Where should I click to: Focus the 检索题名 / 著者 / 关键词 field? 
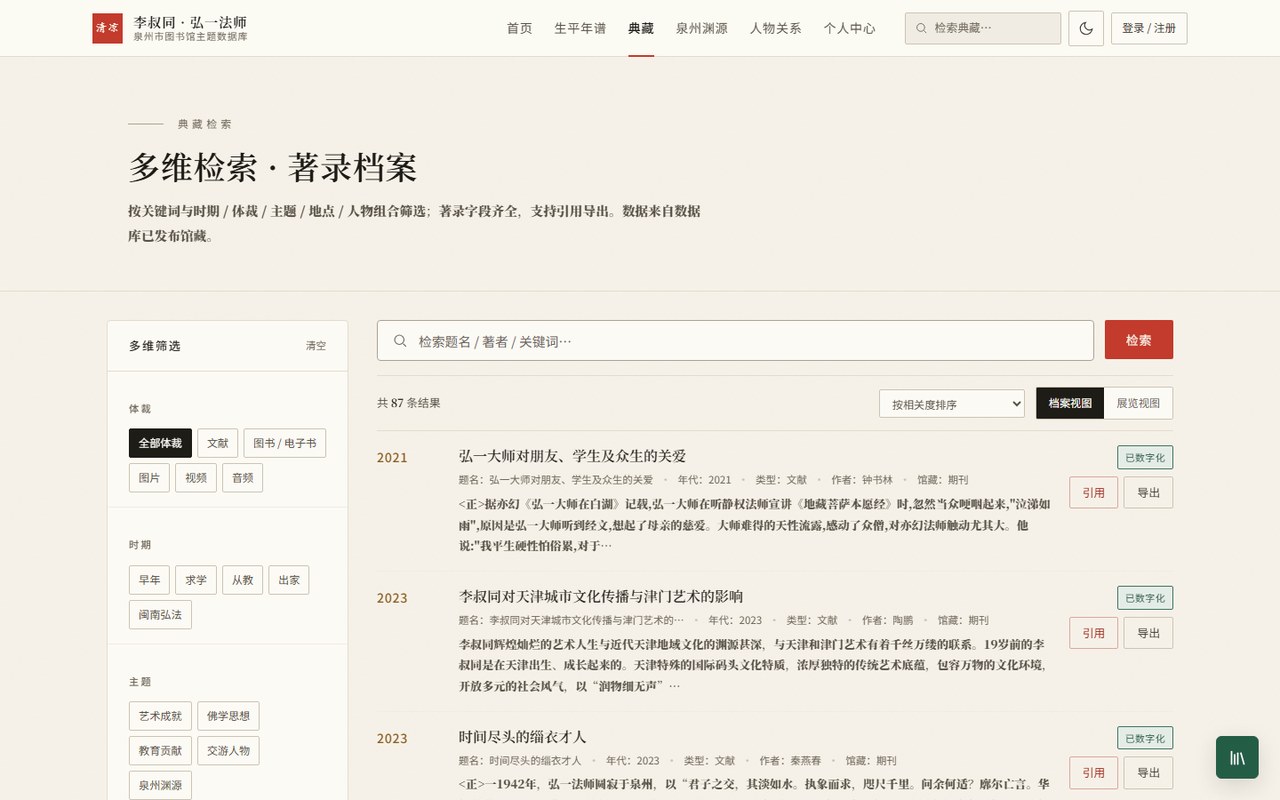(x=735, y=340)
